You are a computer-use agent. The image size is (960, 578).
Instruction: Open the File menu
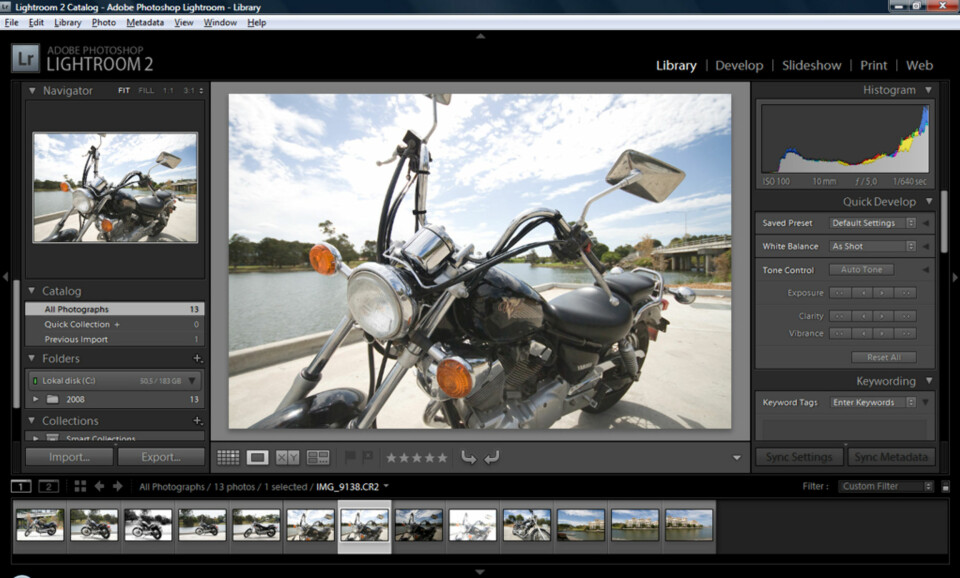pos(11,23)
